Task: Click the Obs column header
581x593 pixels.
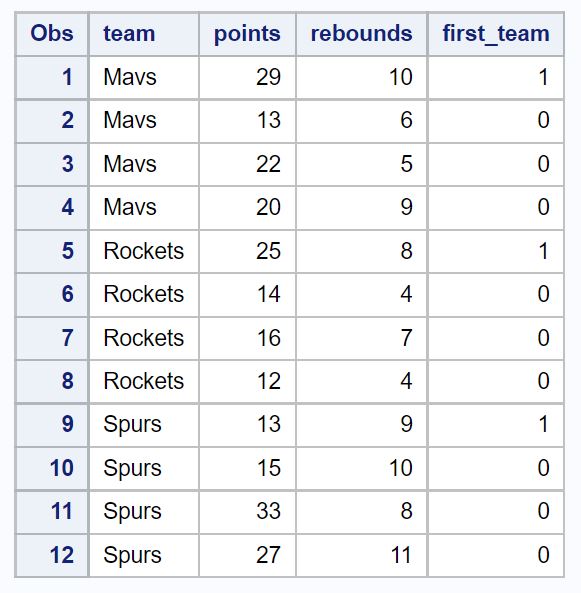Action: 51,34
